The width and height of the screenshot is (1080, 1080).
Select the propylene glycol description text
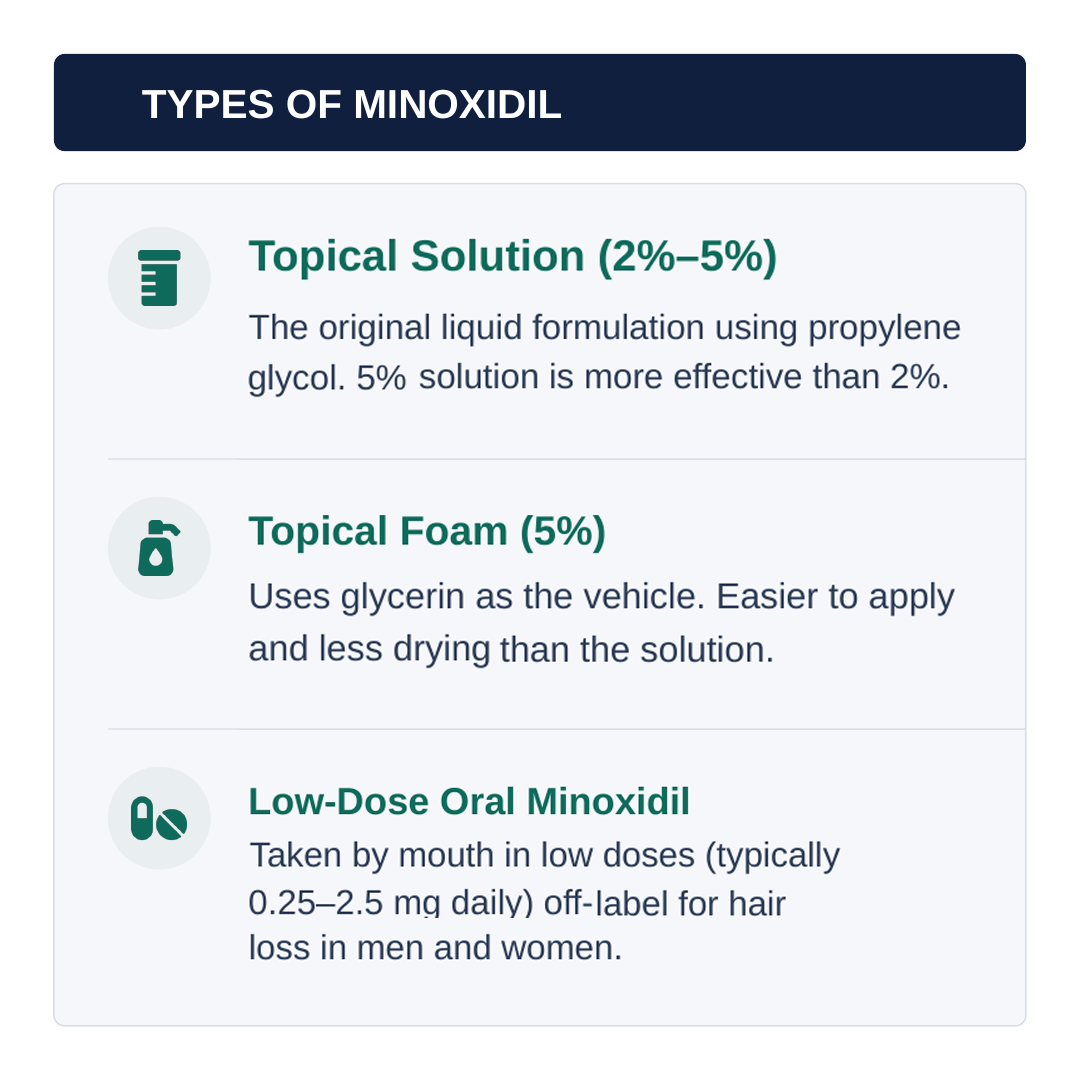pyautogui.click(x=605, y=352)
